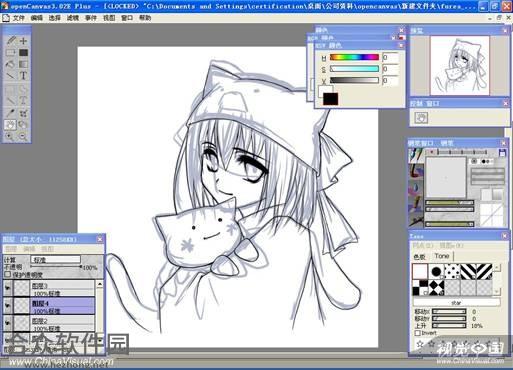The width and height of the screenshot is (513, 370).
Task: Hide layer 图层3 with eye icon
Action: [x=7, y=288]
